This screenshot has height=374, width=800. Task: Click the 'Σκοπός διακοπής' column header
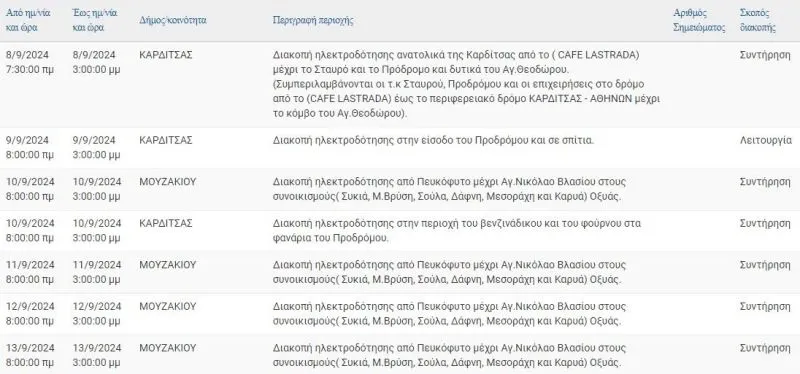pyautogui.click(x=758, y=20)
